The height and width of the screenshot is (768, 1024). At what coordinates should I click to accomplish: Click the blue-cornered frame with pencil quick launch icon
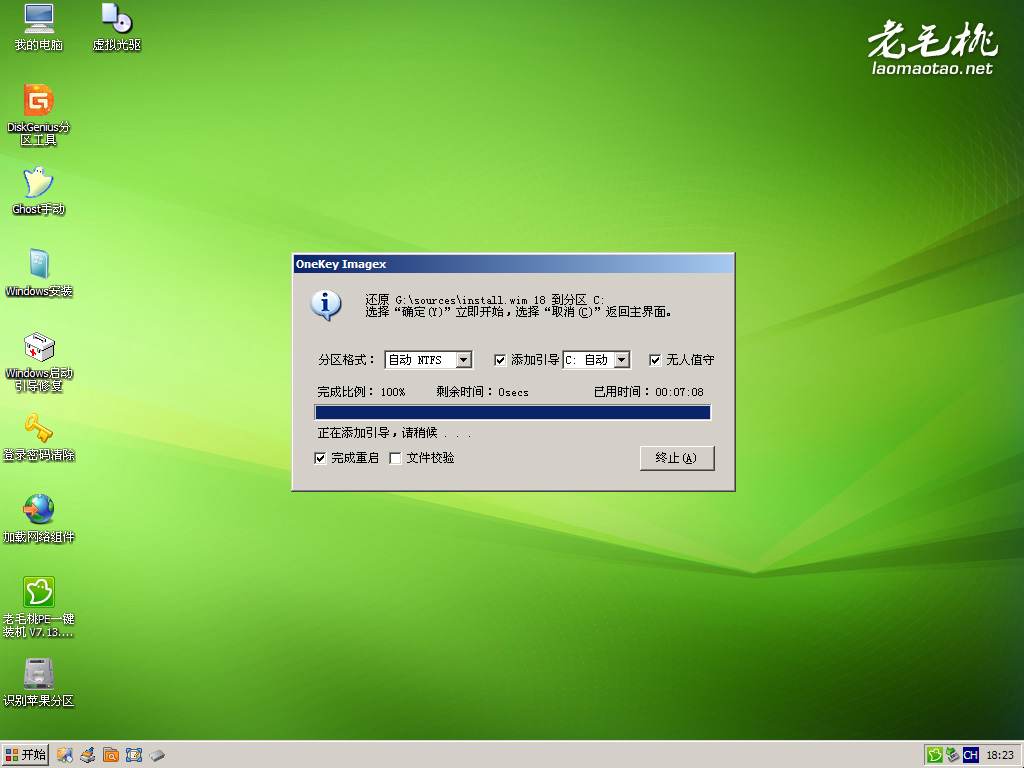click(134, 755)
